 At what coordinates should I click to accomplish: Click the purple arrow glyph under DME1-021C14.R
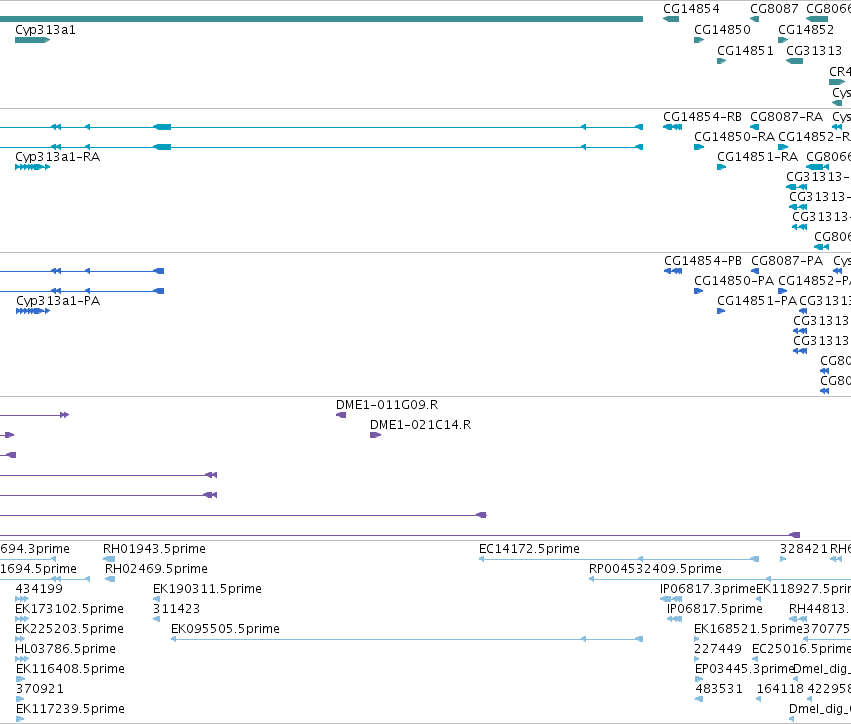click(376, 435)
